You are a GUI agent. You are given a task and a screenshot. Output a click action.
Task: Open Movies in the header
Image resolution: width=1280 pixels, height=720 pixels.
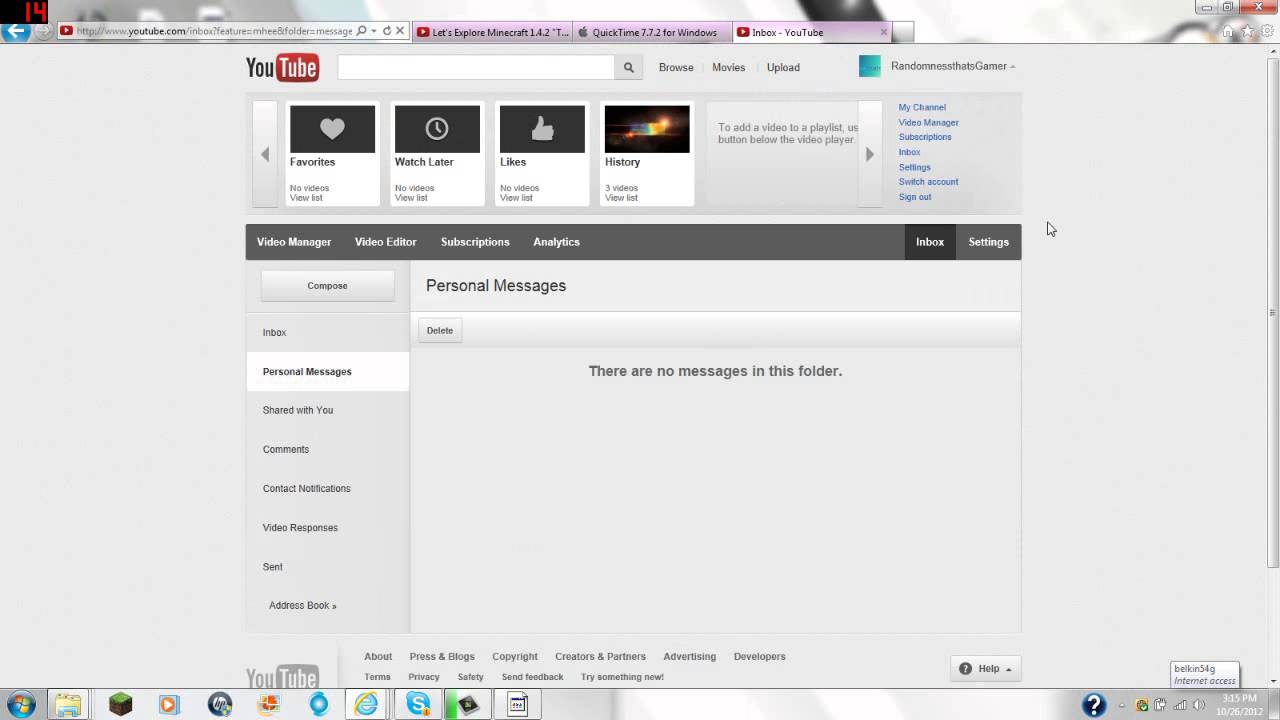tap(728, 67)
